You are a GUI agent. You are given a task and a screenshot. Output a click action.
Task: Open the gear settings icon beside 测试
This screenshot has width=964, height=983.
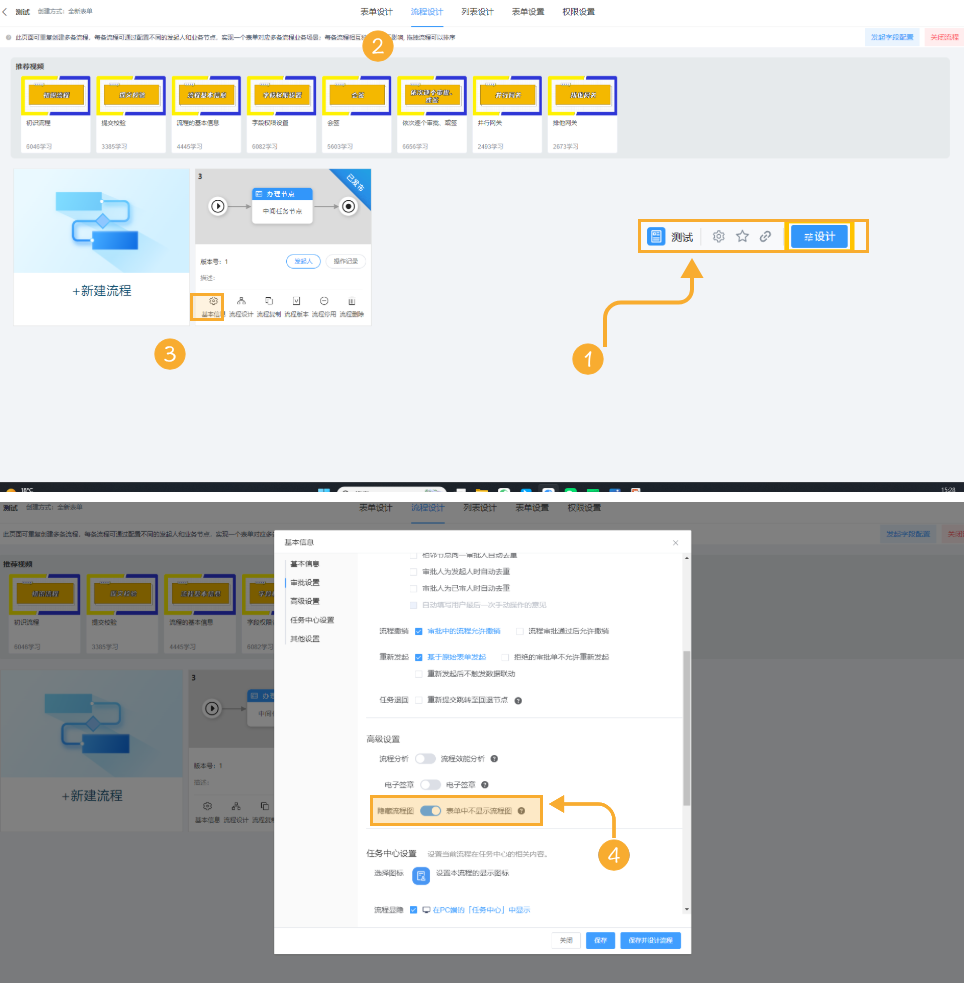click(x=718, y=237)
